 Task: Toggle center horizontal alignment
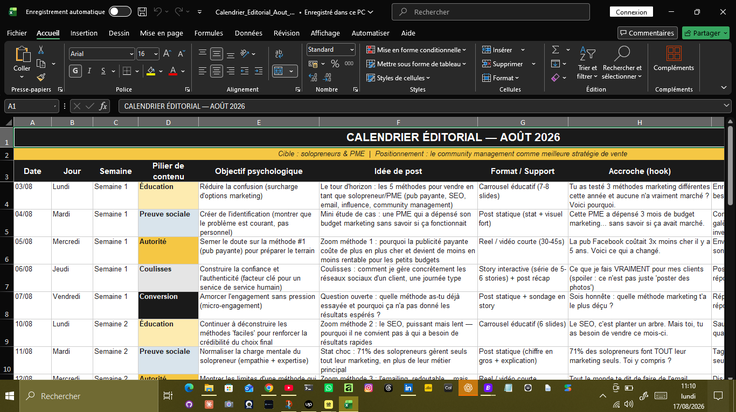click(216, 71)
